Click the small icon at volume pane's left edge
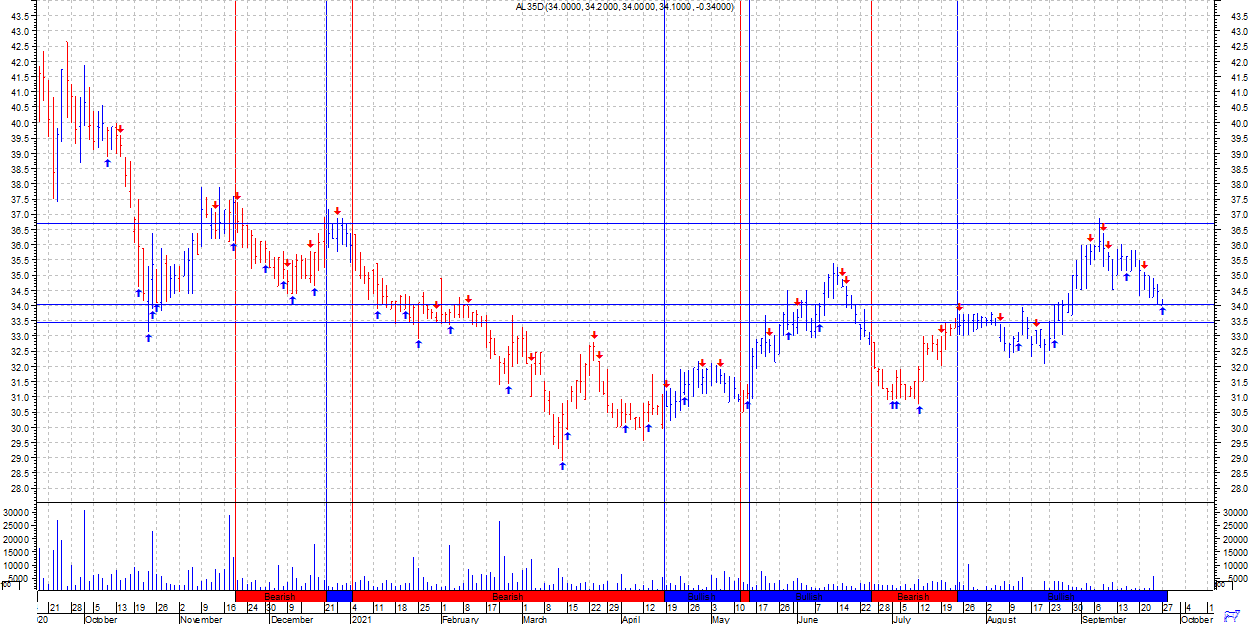This screenshot has width=1250, height=624. point(6,584)
